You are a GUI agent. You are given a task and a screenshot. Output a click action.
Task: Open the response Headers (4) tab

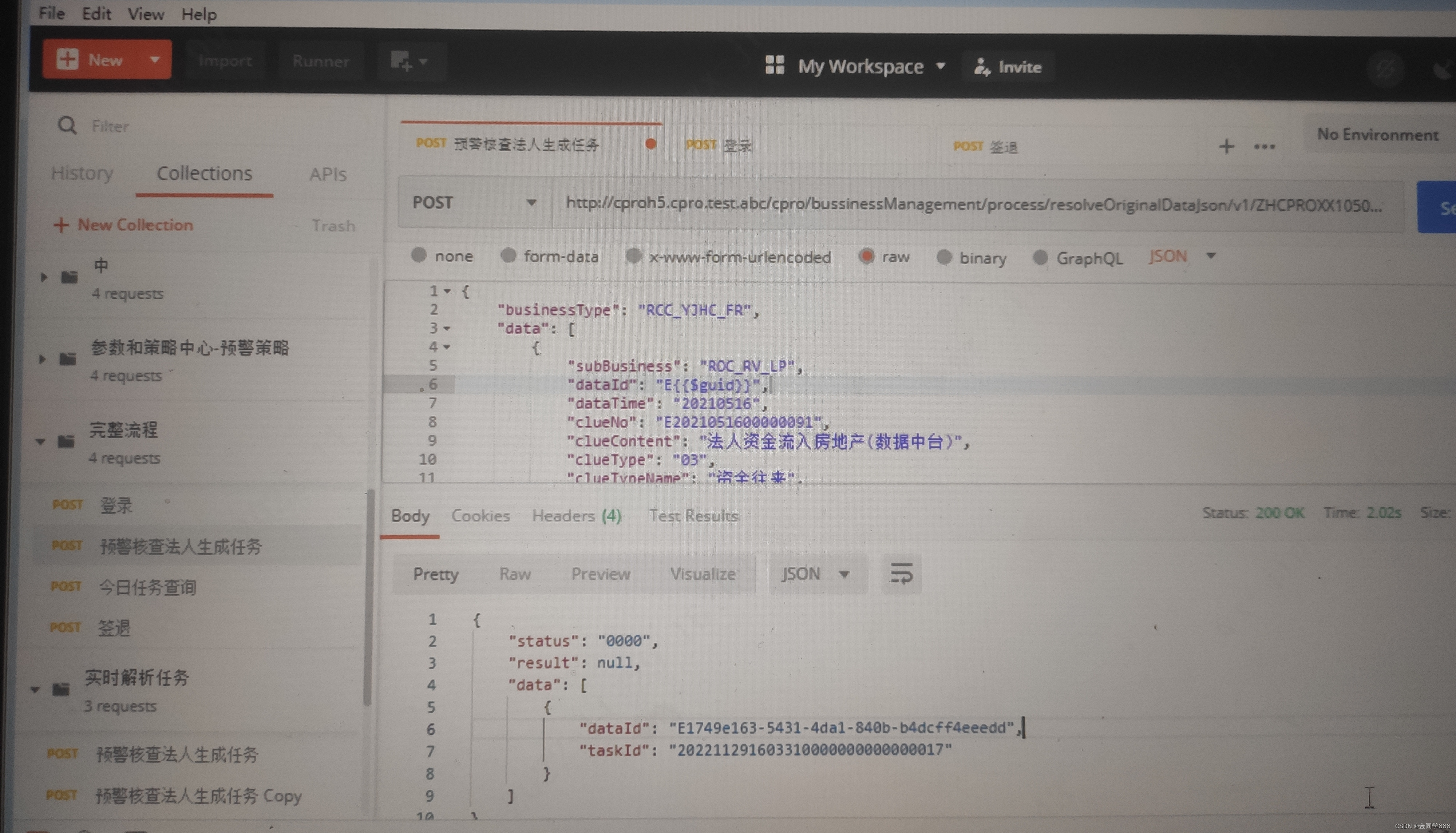pyautogui.click(x=577, y=516)
